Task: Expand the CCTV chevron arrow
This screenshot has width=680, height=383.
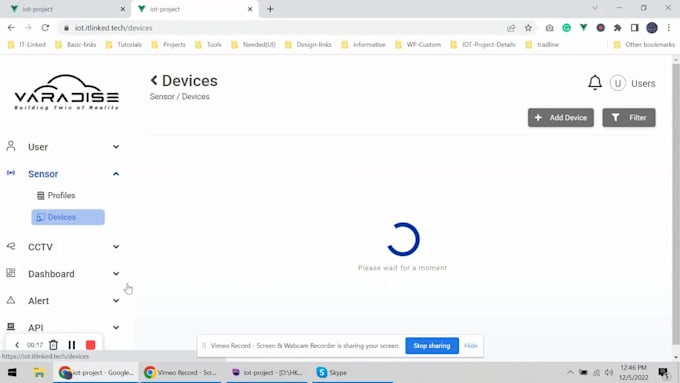Action: 116,247
